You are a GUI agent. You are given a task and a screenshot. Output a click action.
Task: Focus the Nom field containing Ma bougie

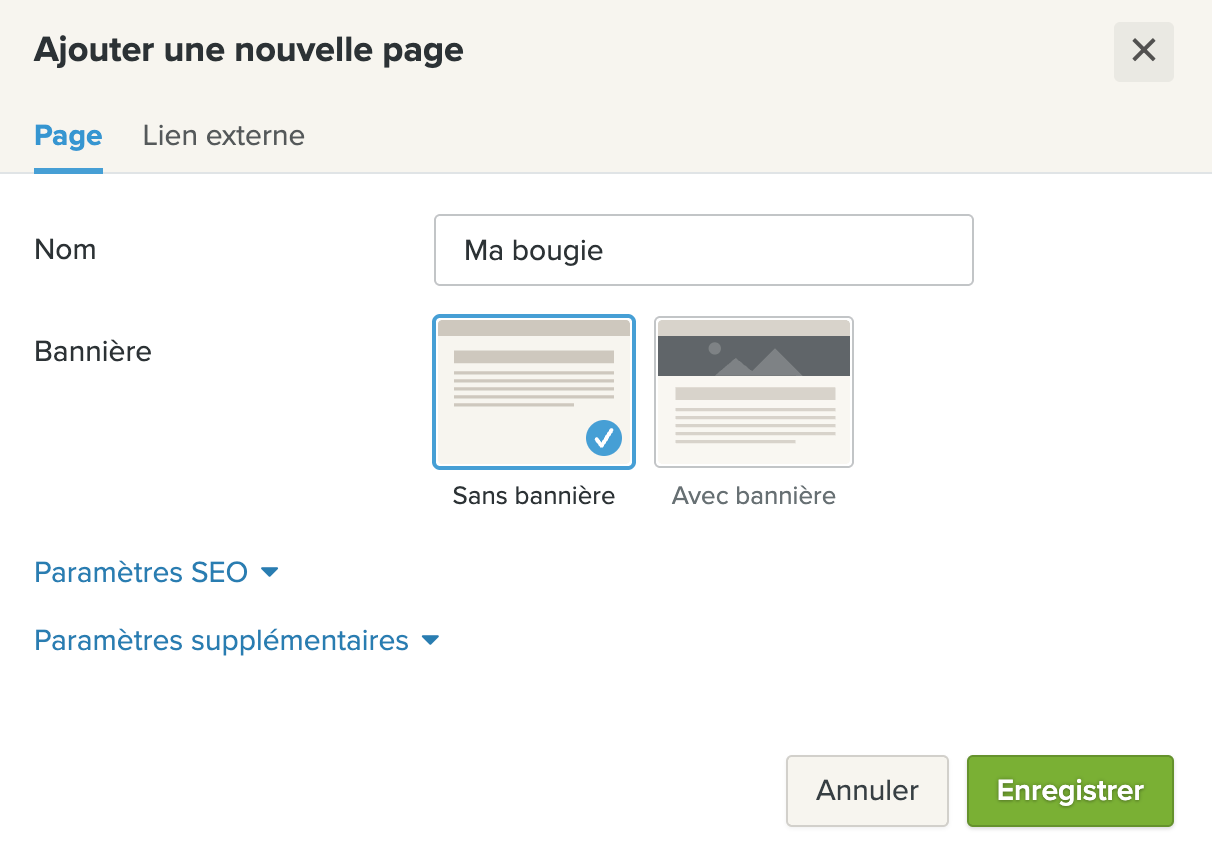704,250
